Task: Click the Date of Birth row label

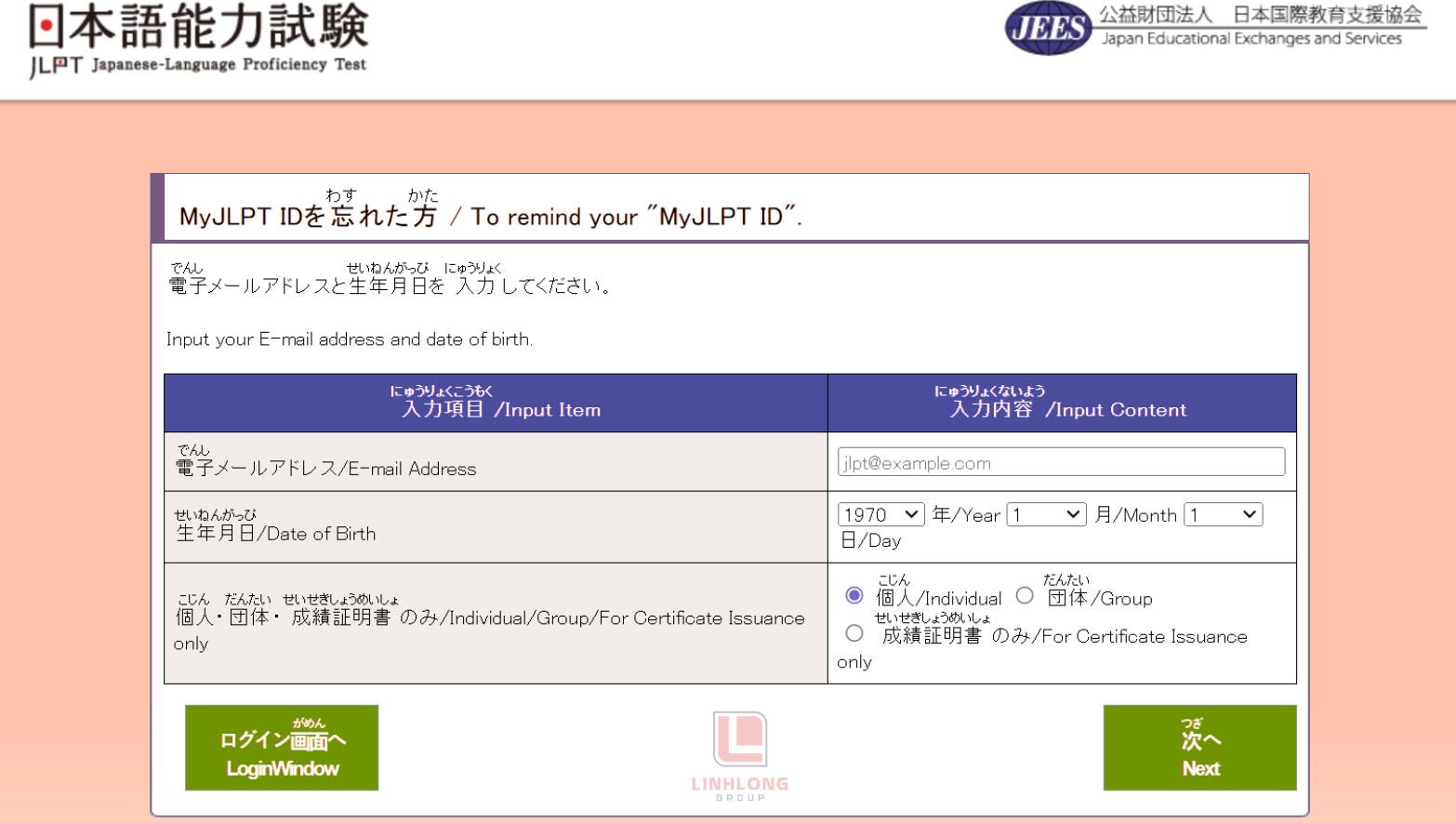Action: coord(276,533)
